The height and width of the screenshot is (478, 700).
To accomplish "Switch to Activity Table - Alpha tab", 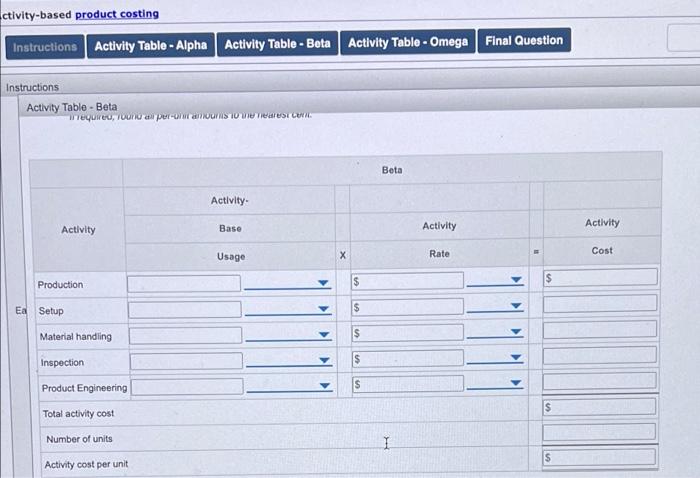I will (x=151, y=46).
